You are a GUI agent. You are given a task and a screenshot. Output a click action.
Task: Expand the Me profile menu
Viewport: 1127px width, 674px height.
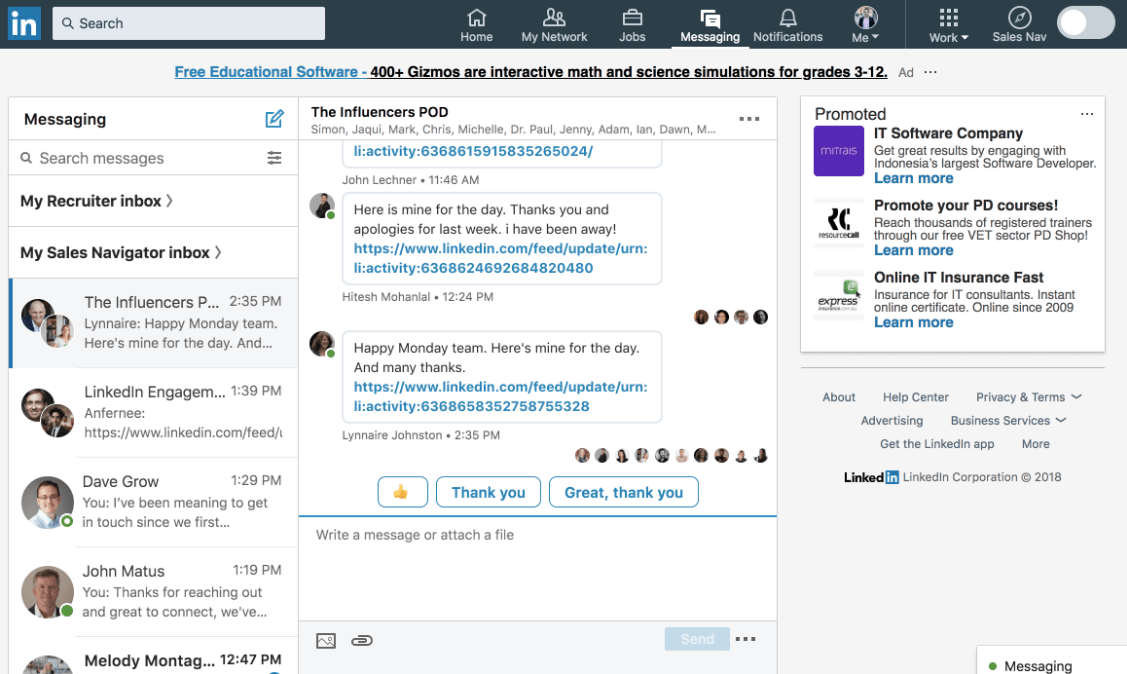point(865,25)
